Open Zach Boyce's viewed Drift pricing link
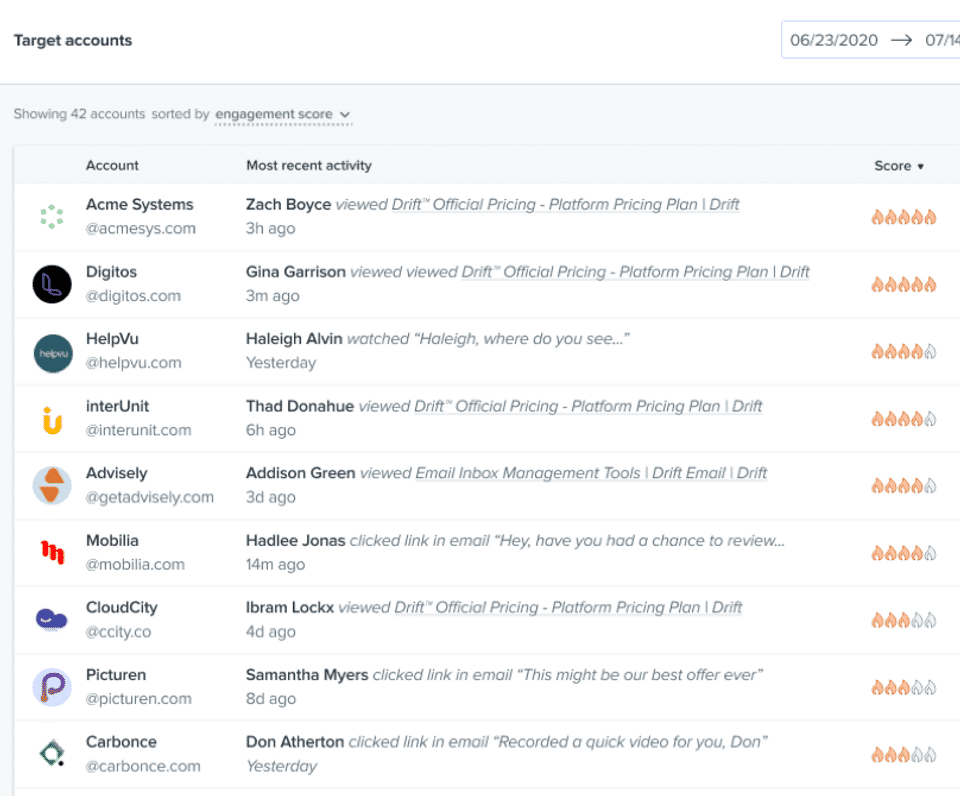 tap(565, 205)
